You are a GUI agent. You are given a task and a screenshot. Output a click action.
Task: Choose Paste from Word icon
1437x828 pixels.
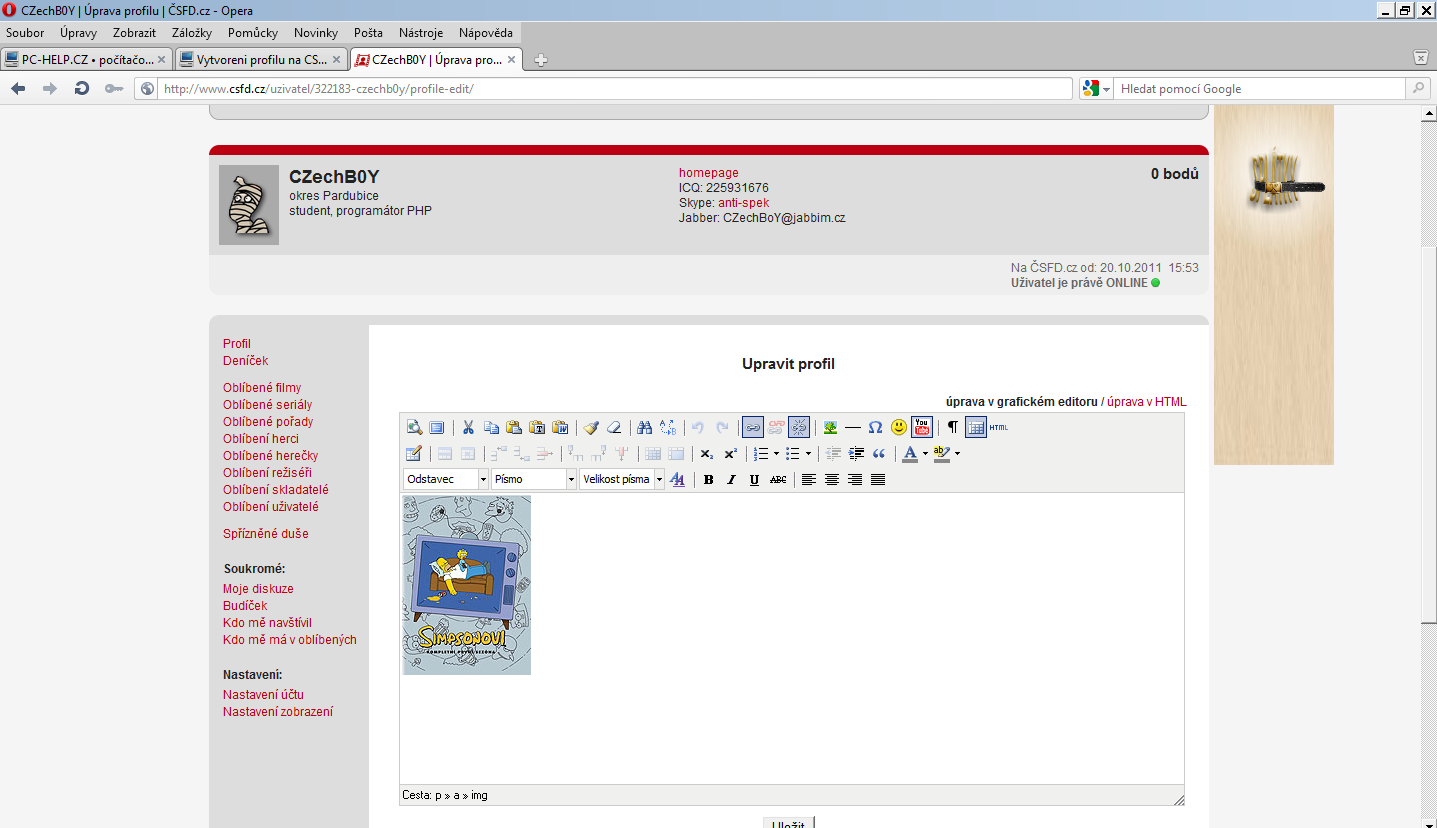560,427
